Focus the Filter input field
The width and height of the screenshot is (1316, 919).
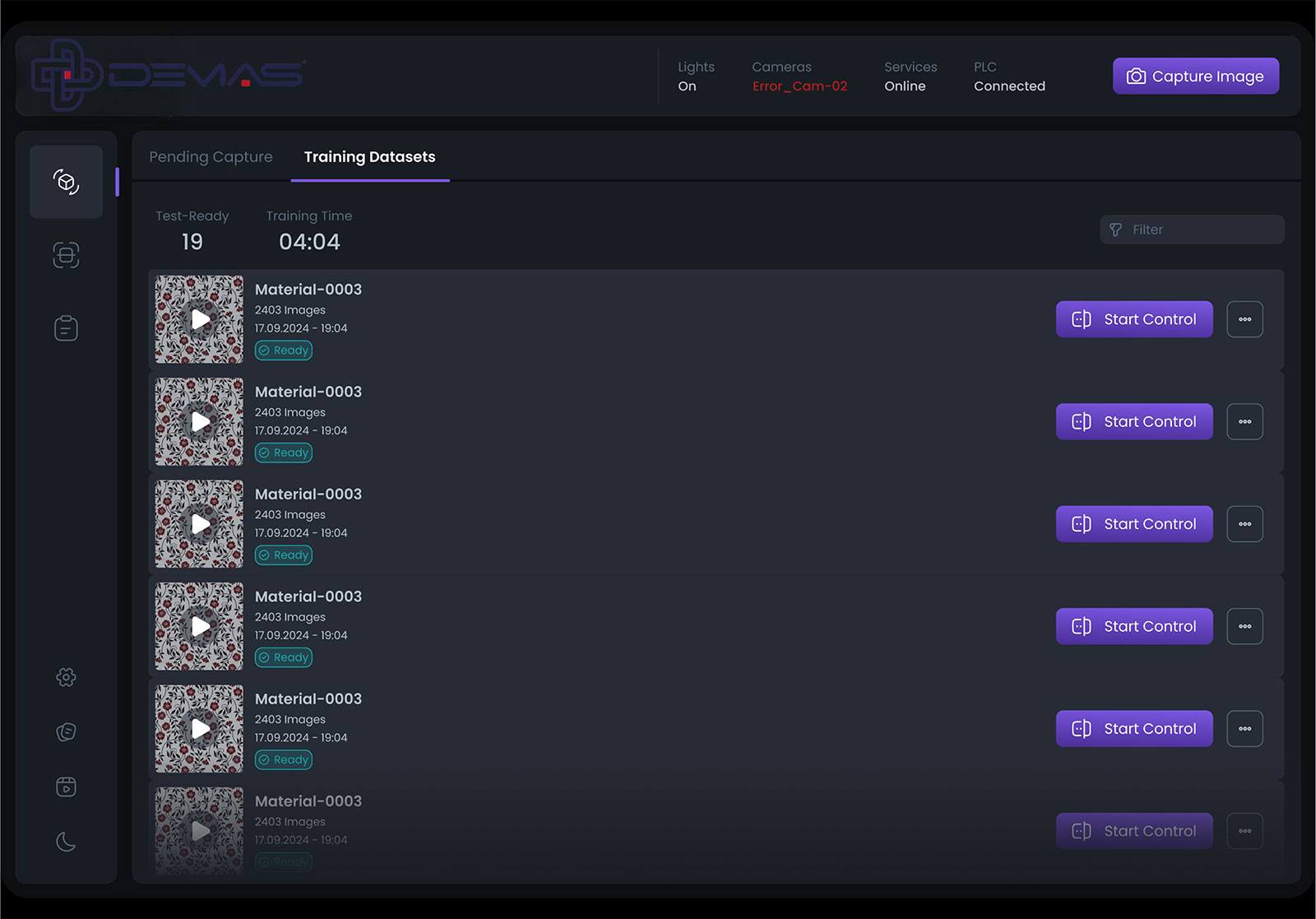(1201, 230)
